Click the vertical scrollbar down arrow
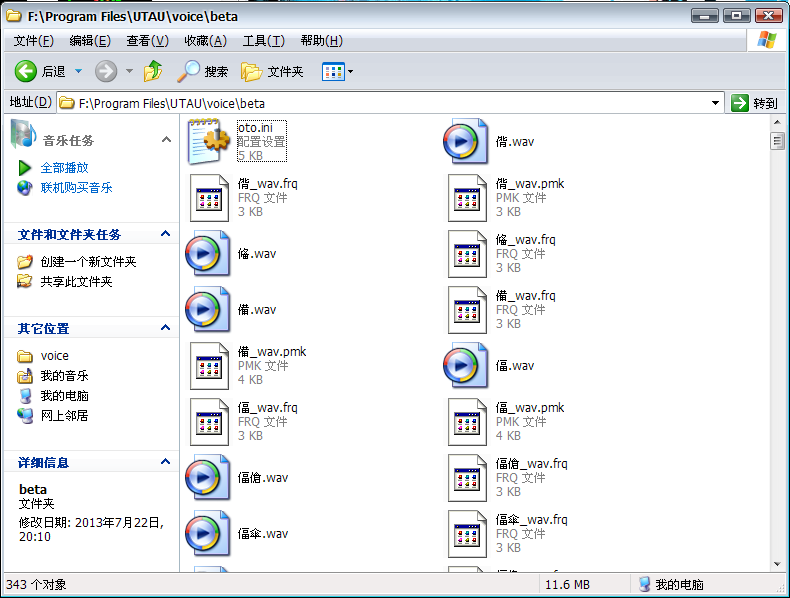This screenshot has height=598, width=790. (x=777, y=564)
